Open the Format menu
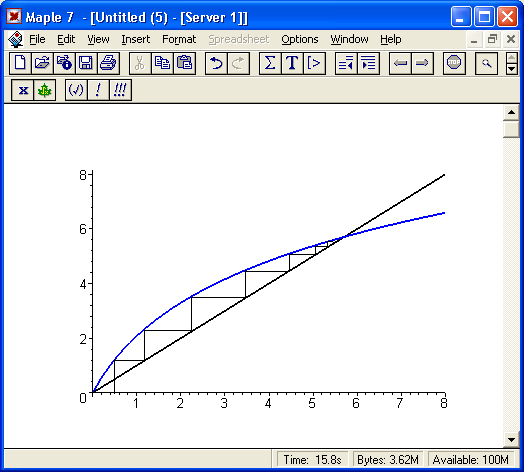 [179, 39]
